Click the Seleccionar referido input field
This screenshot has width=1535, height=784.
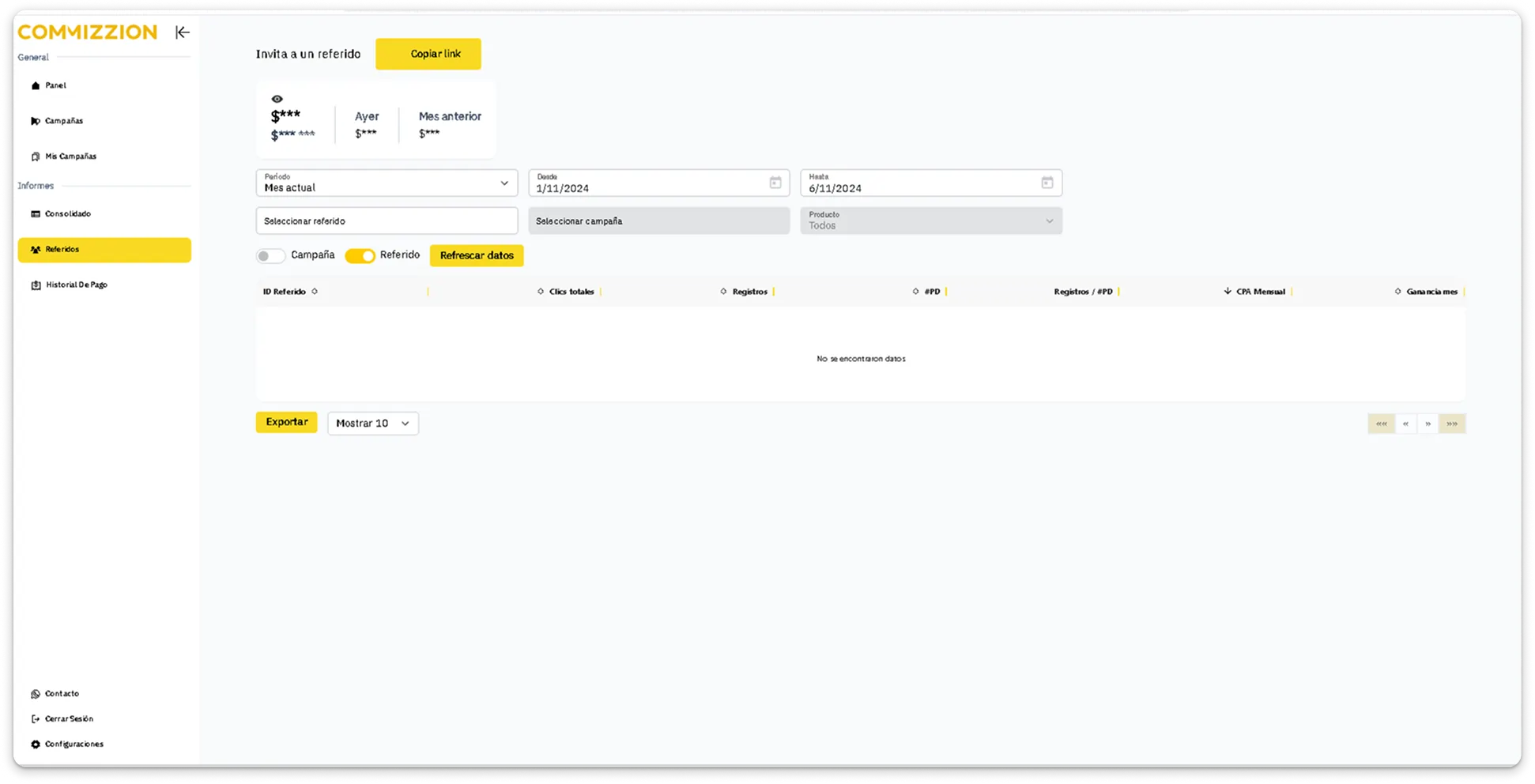[387, 220]
